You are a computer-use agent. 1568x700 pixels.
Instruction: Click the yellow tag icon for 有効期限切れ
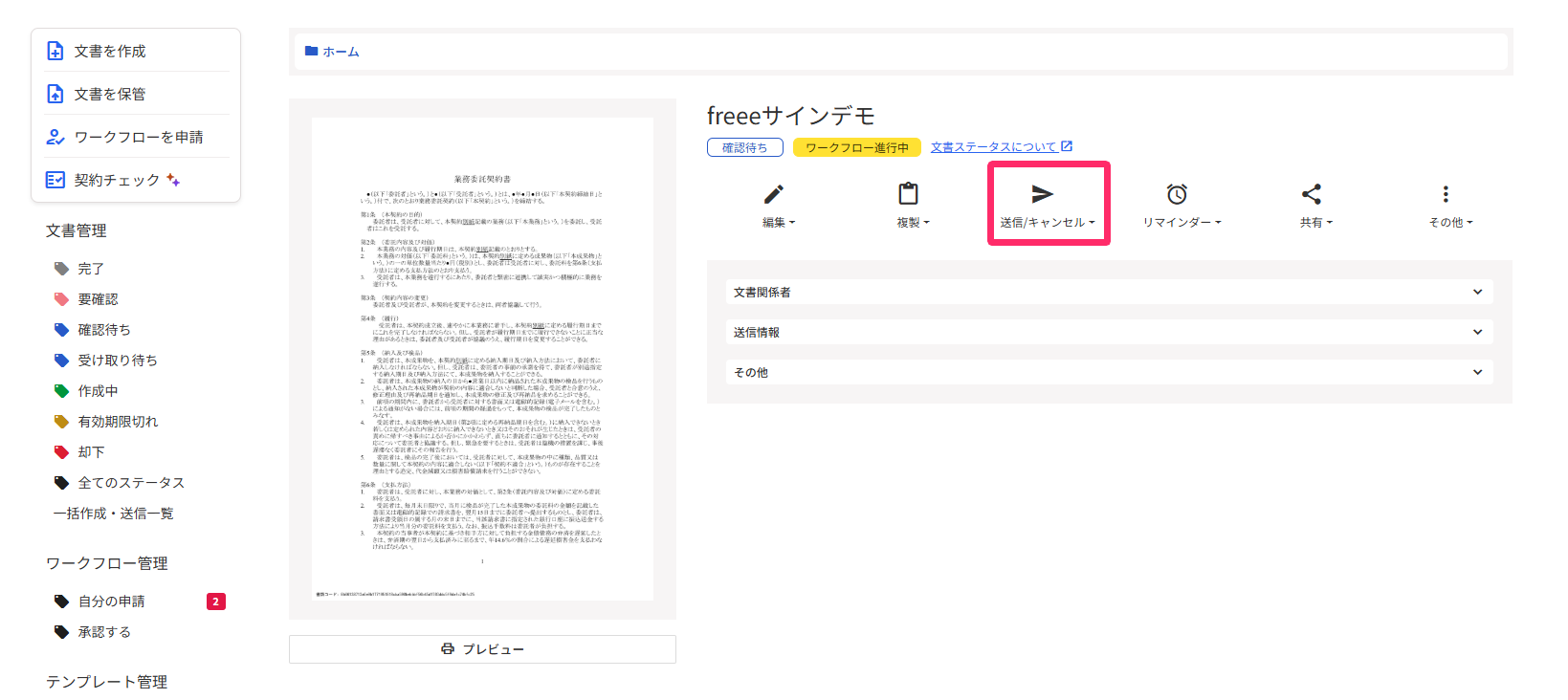(x=62, y=422)
